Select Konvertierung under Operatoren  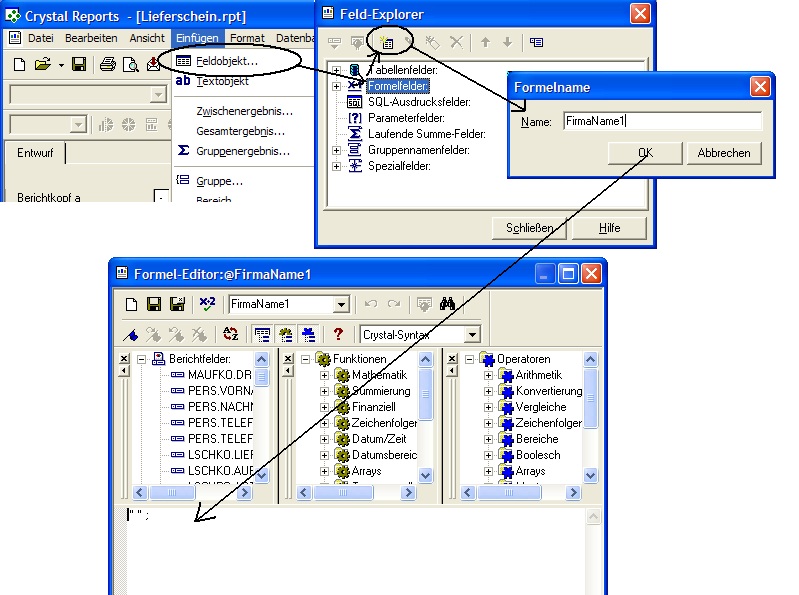click(x=549, y=391)
